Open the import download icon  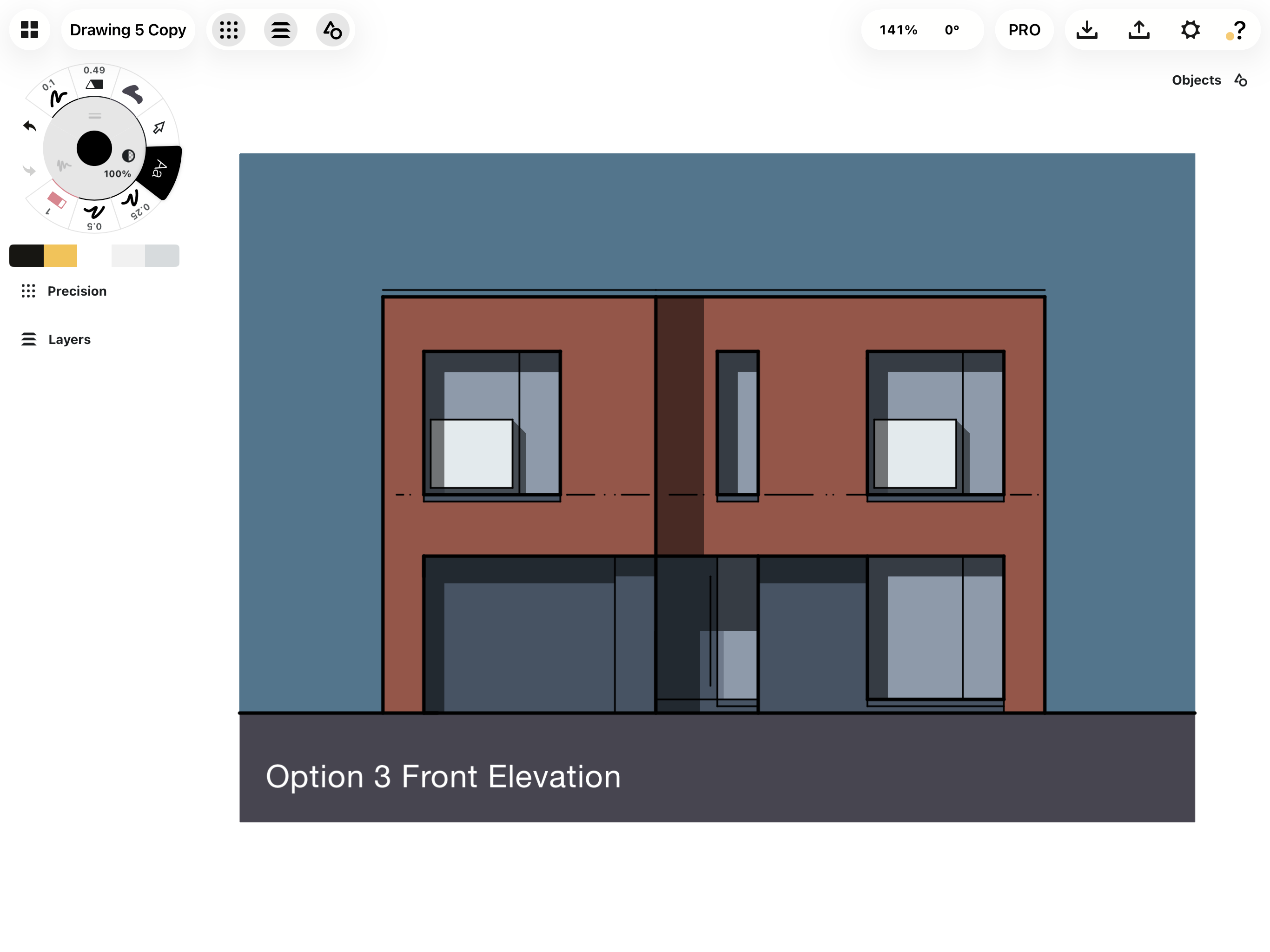coord(1086,30)
